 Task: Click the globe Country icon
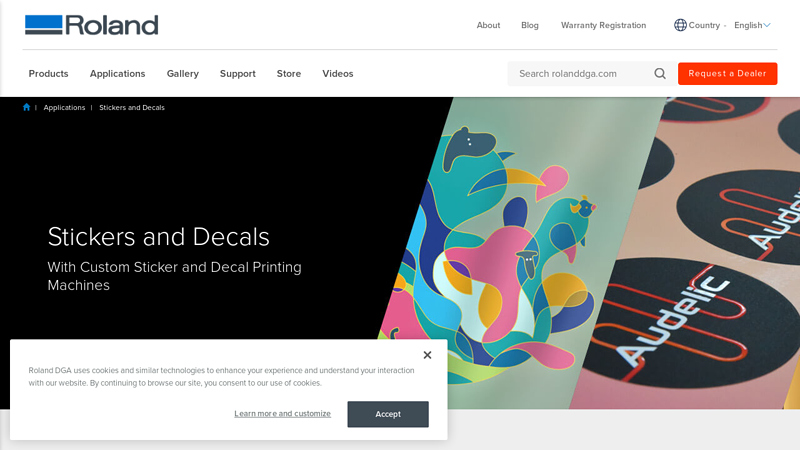coord(680,25)
